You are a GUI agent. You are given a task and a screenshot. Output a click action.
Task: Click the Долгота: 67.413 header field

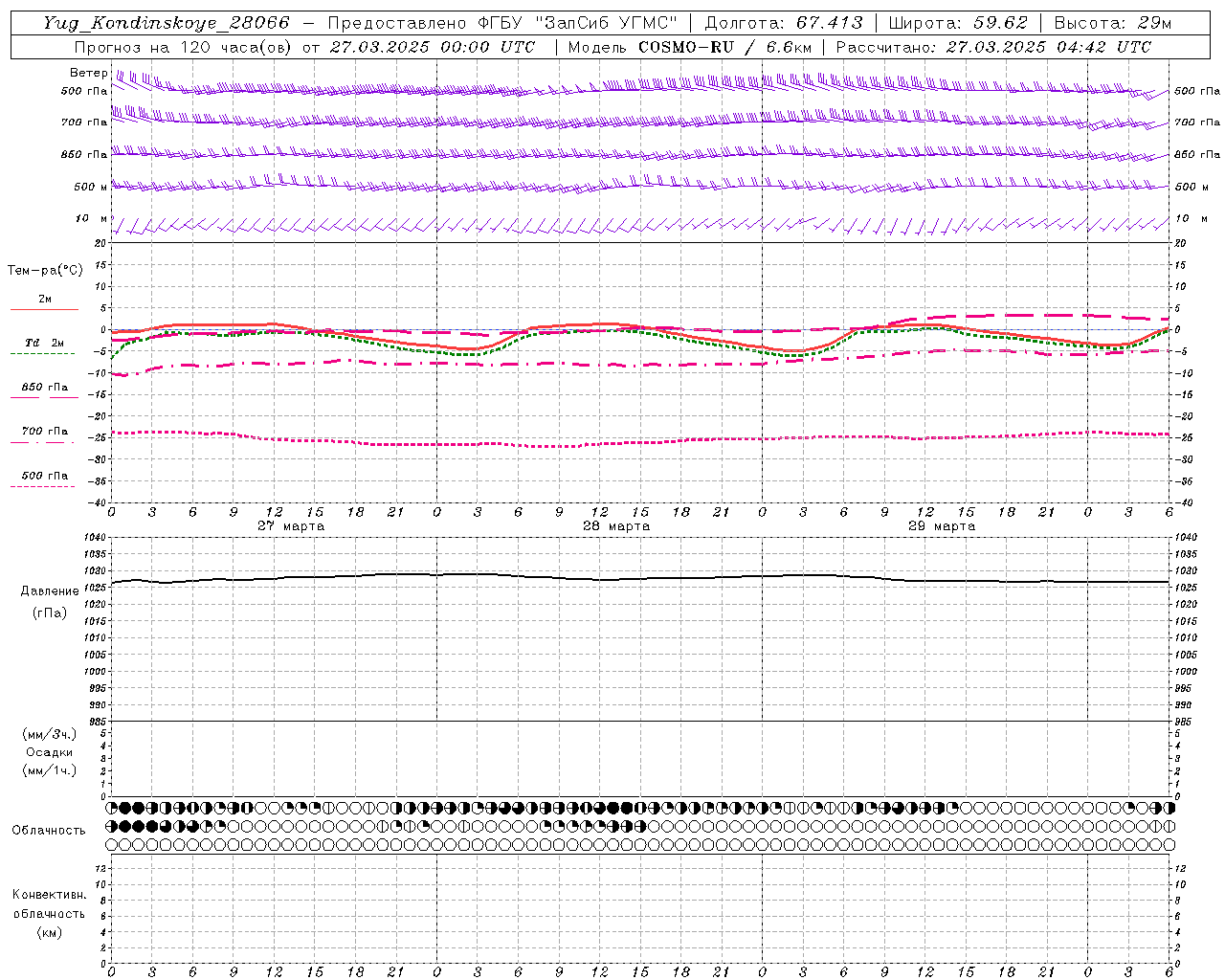coord(784,23)
